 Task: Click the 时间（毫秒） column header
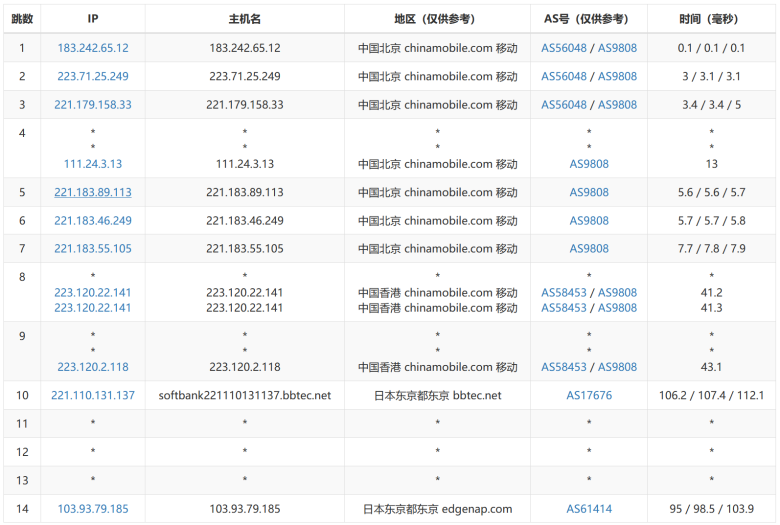pos(711,19)
